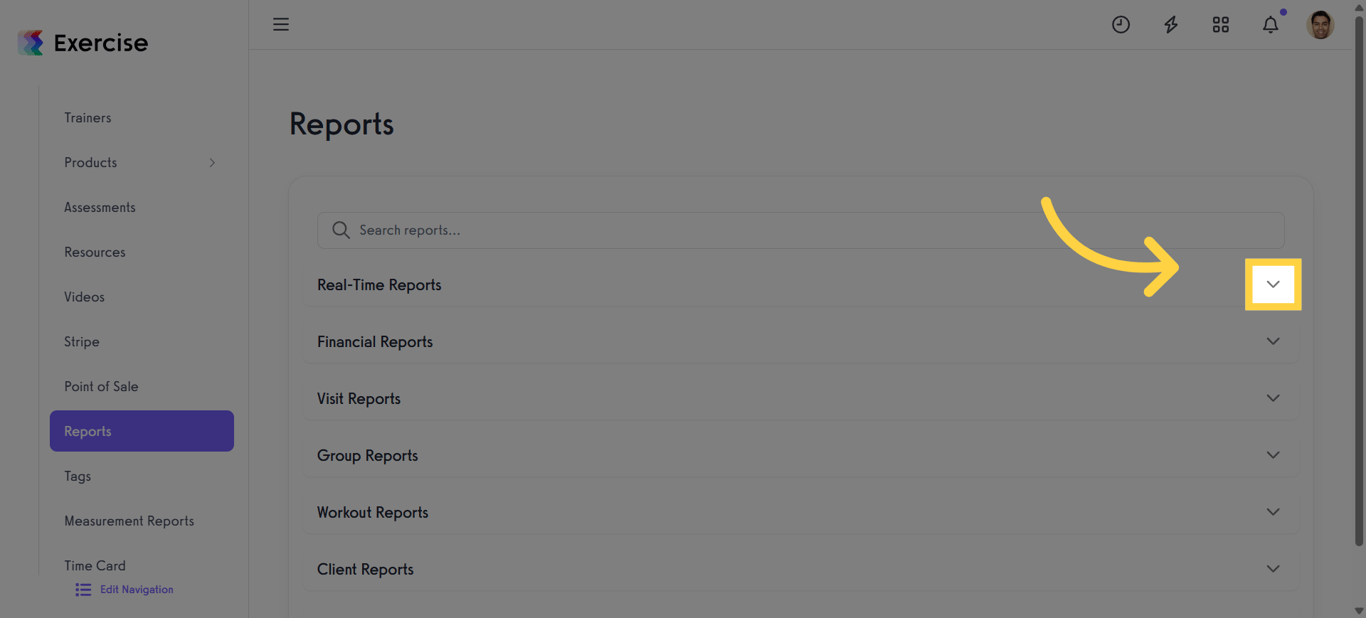Expand the Visit Reports chevron
This screenshot has width=1366, height=618.
click(x=1272, y=398)
